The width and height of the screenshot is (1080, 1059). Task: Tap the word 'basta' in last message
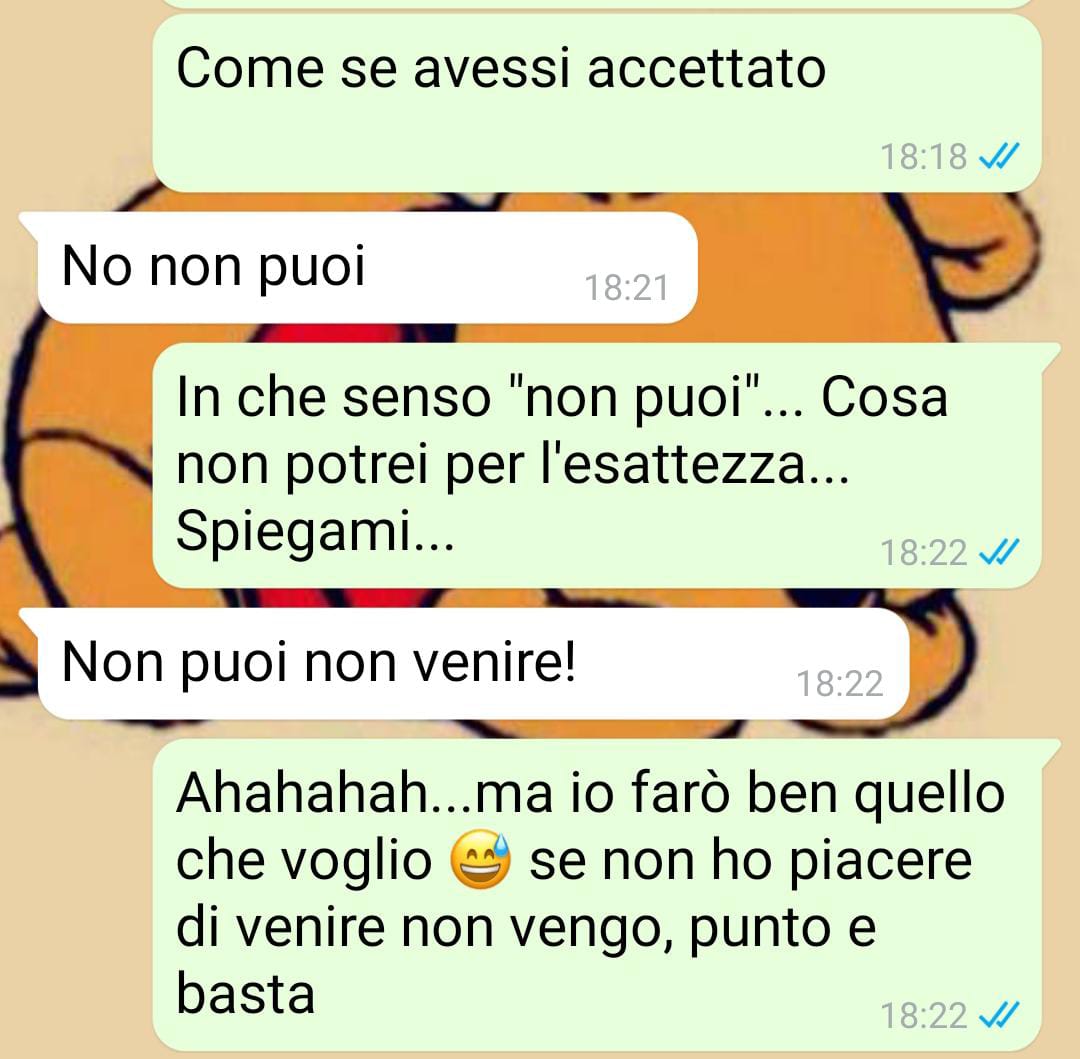click(x=245, y=994)
